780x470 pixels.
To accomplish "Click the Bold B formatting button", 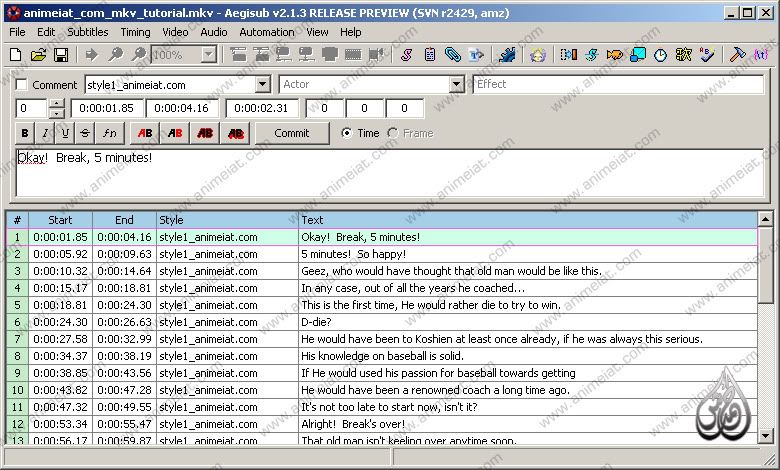I will [25, 133].
